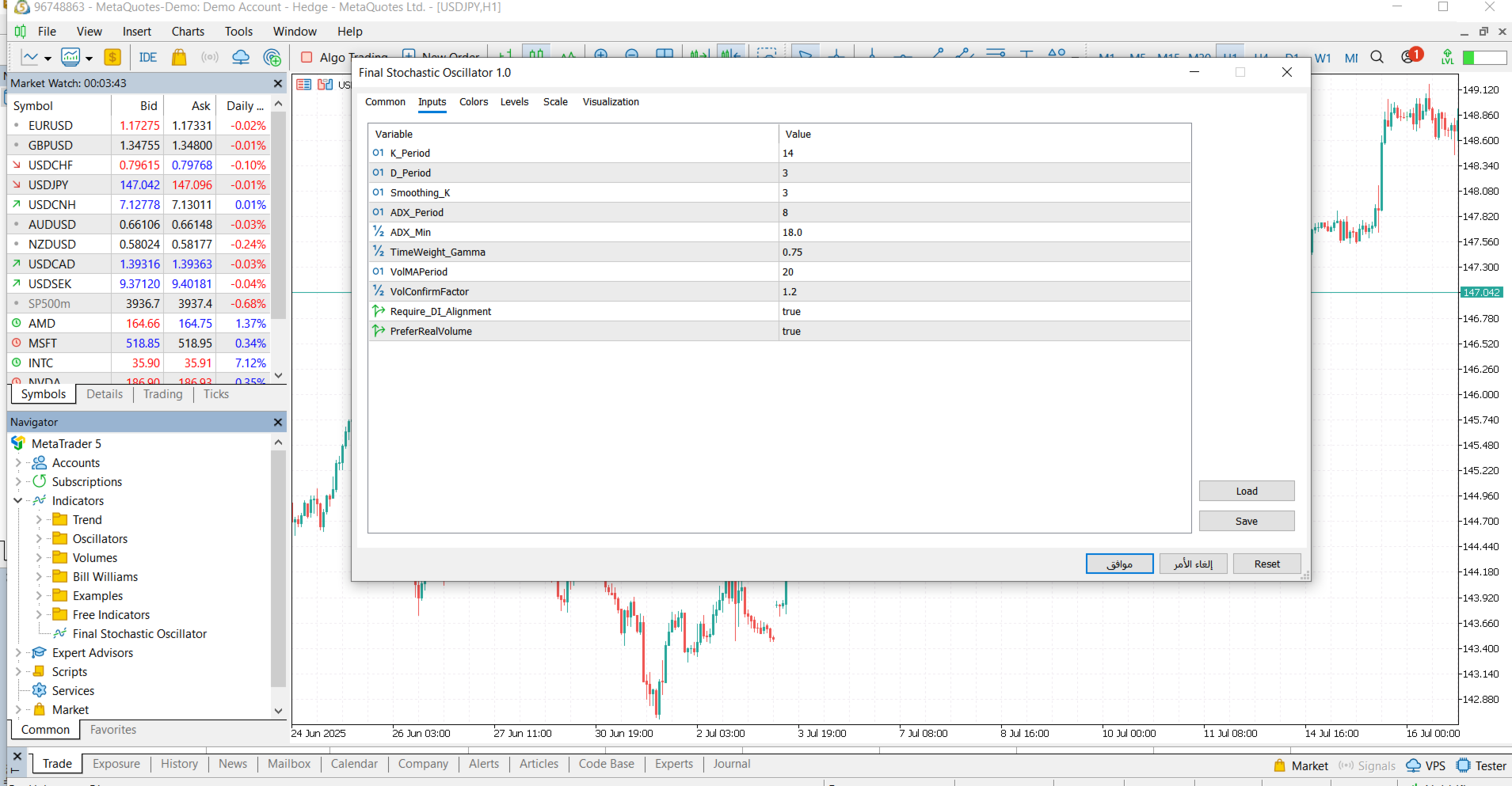The width and height of the screenshot is (1512, 786).
Task: Toggle the Algo Trading button
Action: pyautogui.click(x=345, y=57)
